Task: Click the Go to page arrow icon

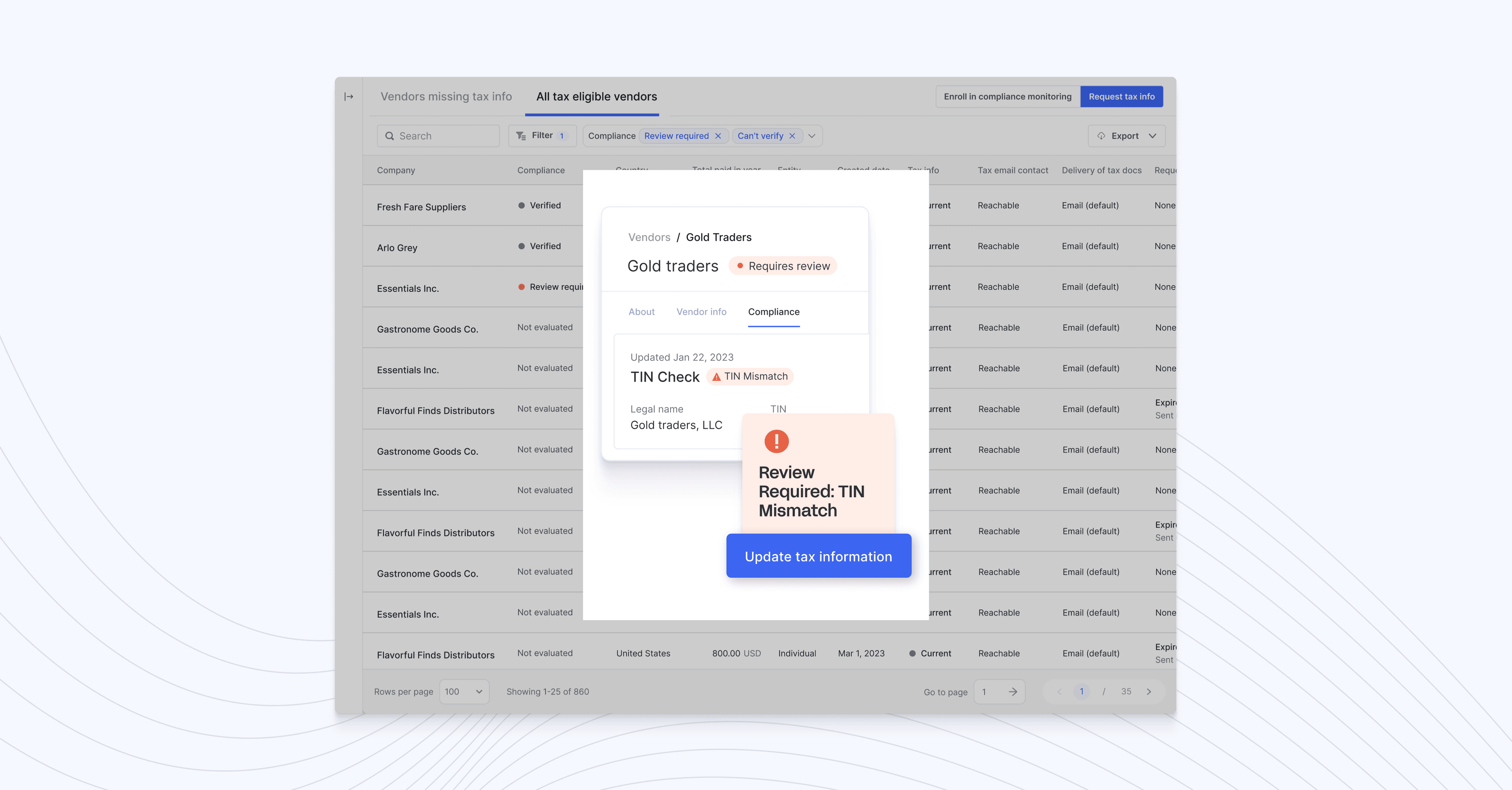Action: point(1013,692)
